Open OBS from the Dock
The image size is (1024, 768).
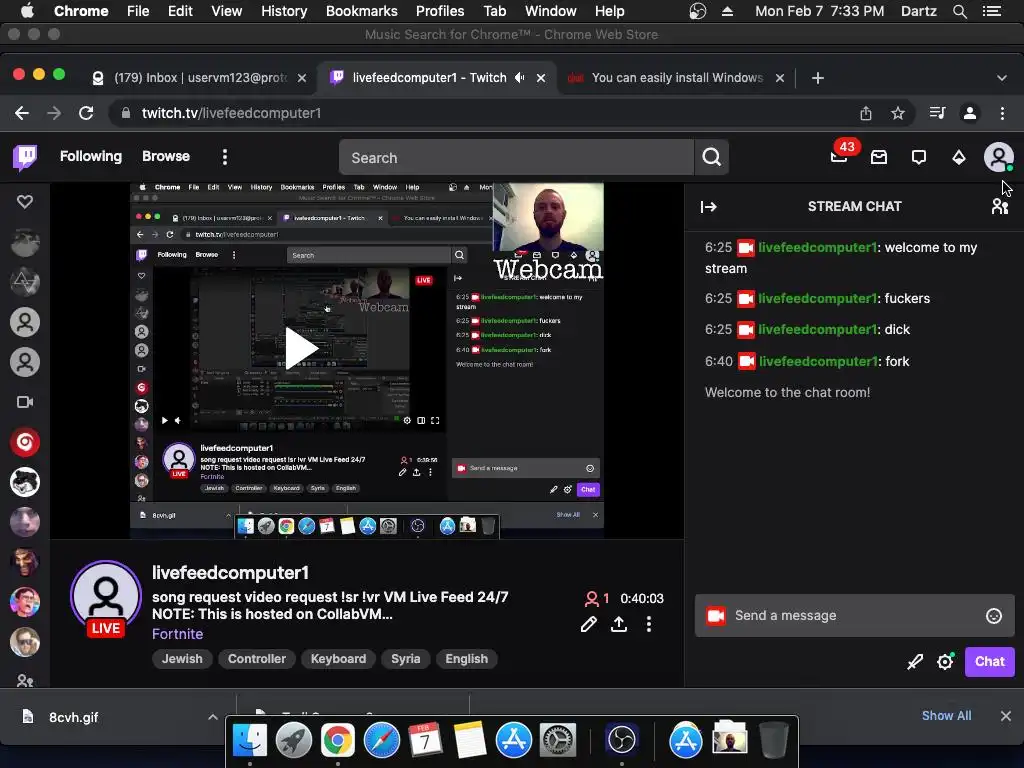pos(621,740)
